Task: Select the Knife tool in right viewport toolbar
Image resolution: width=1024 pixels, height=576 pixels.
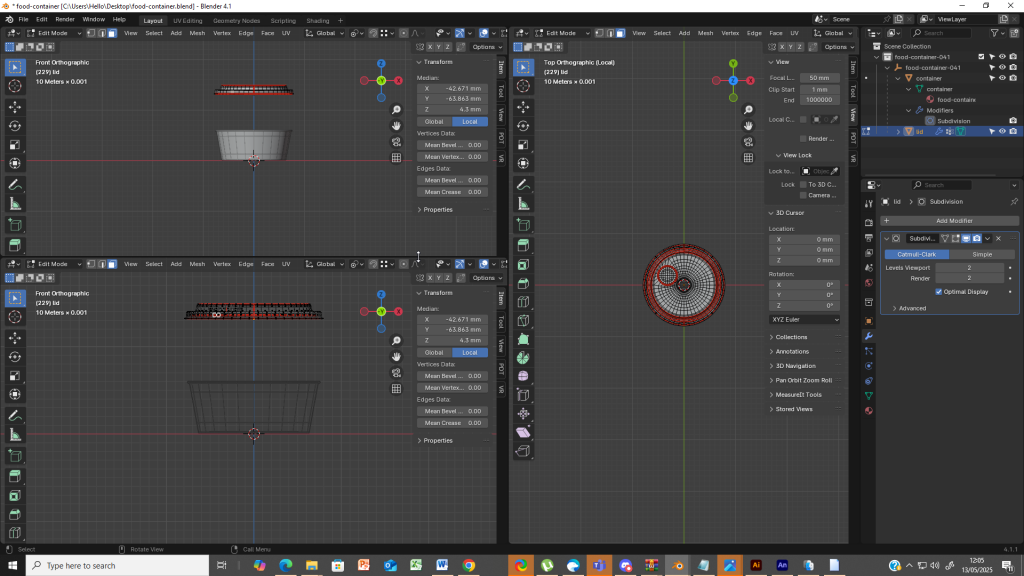Action: click(x=522, y=320)
